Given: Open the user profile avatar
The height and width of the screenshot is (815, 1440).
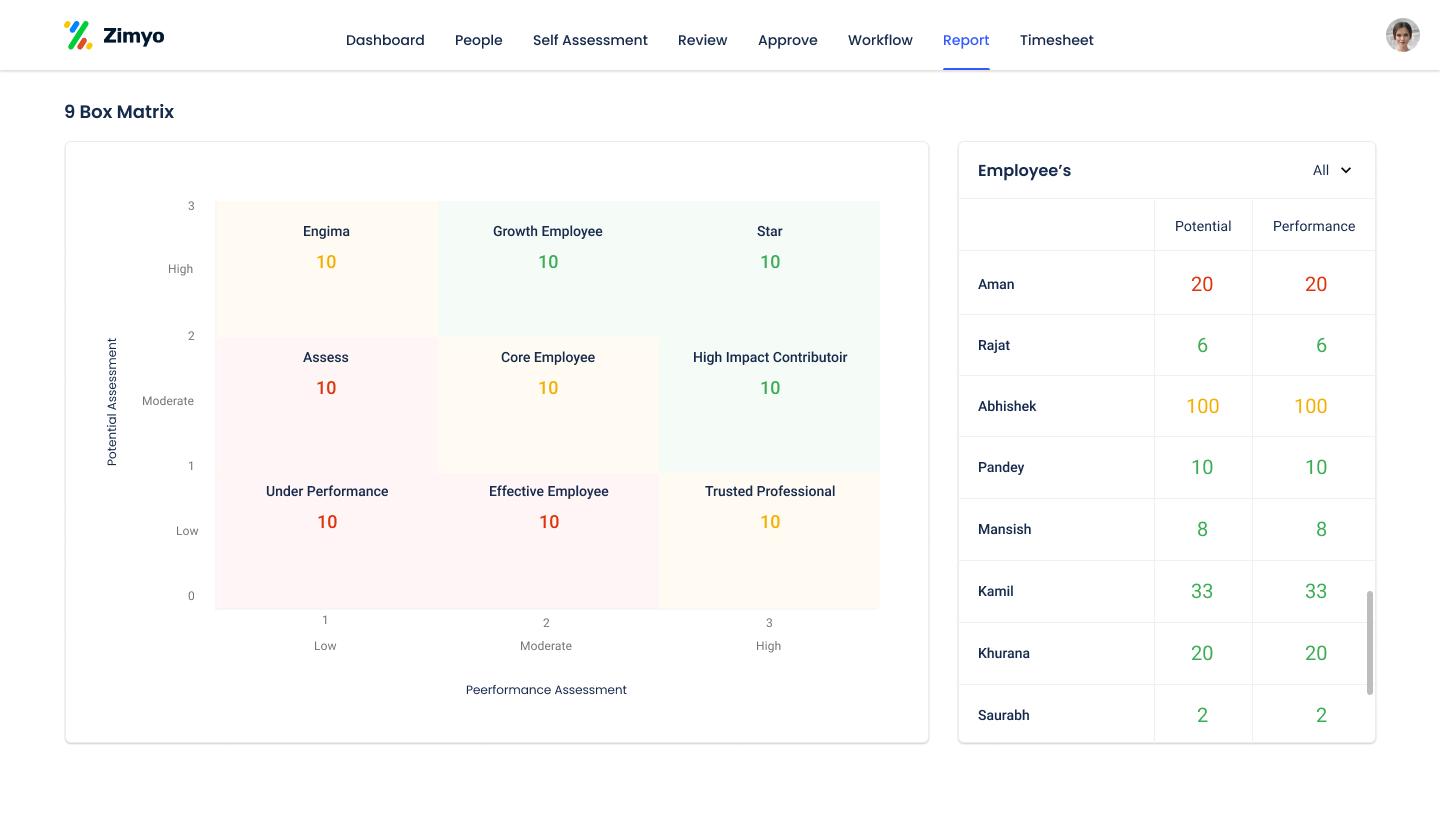Looking at the screenshot, I should pos(1402,35).
